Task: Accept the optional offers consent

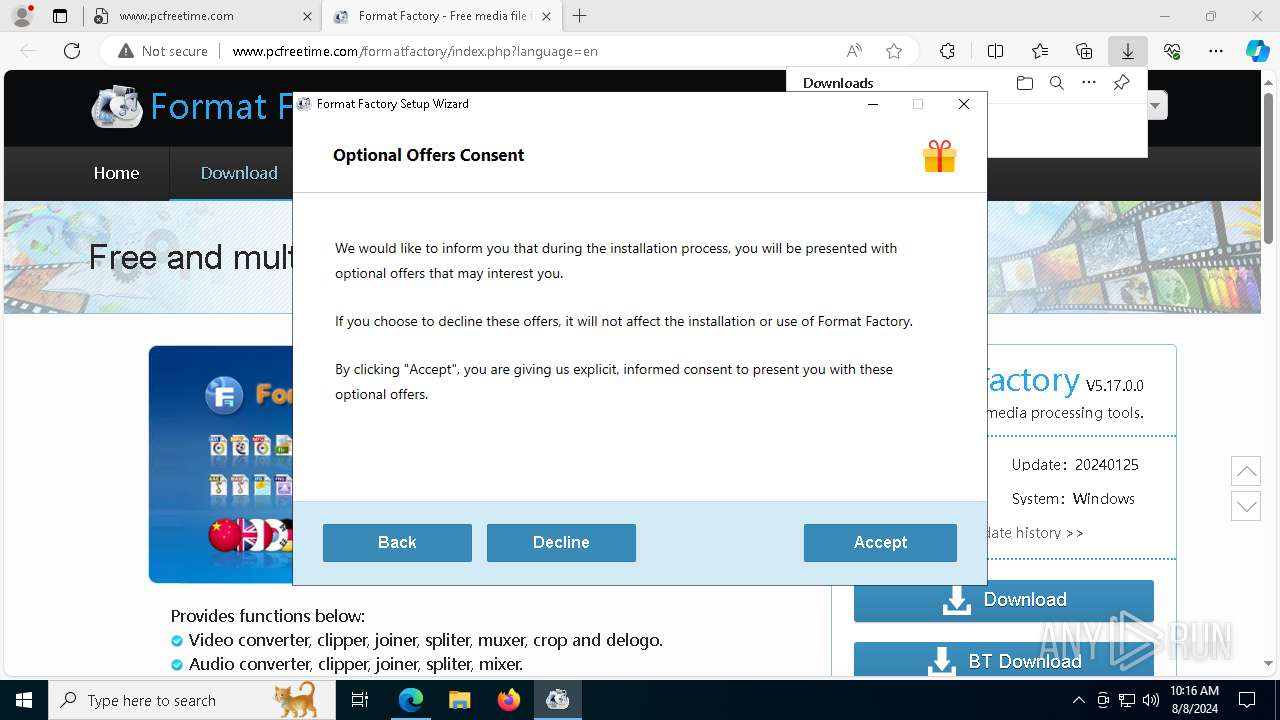Action: [x=880, y=542]
